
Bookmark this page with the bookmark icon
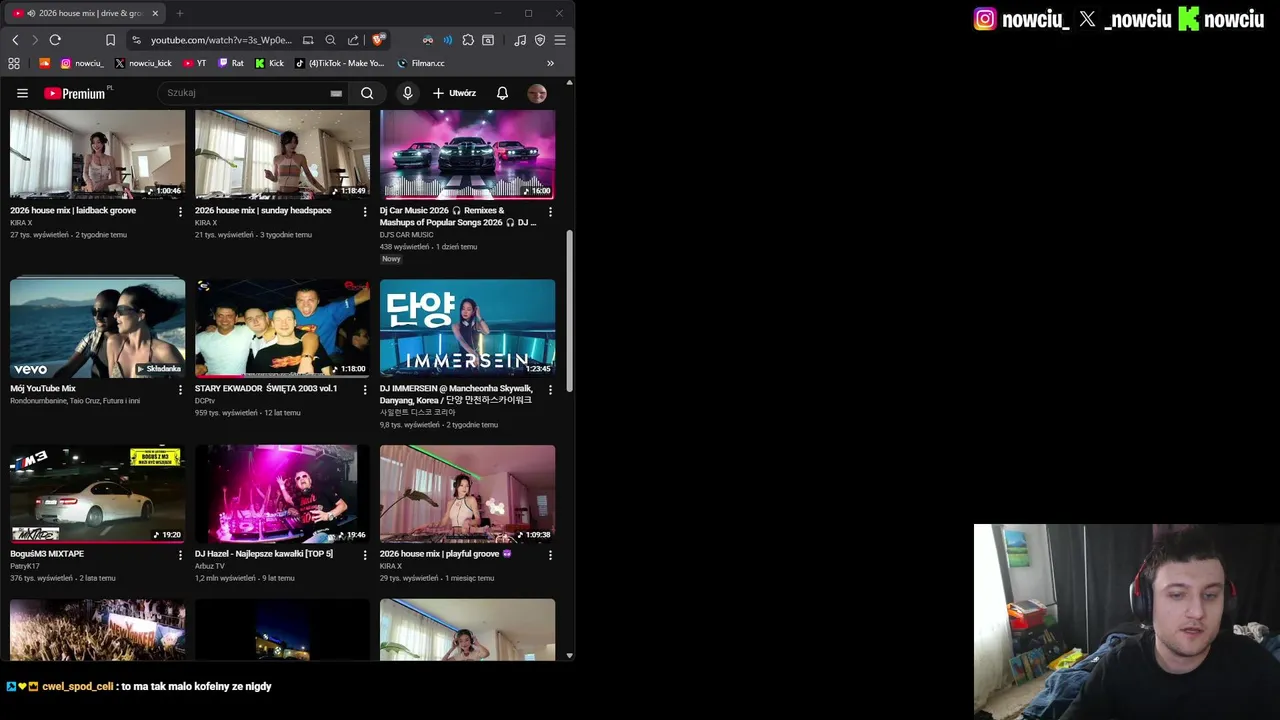110,40
